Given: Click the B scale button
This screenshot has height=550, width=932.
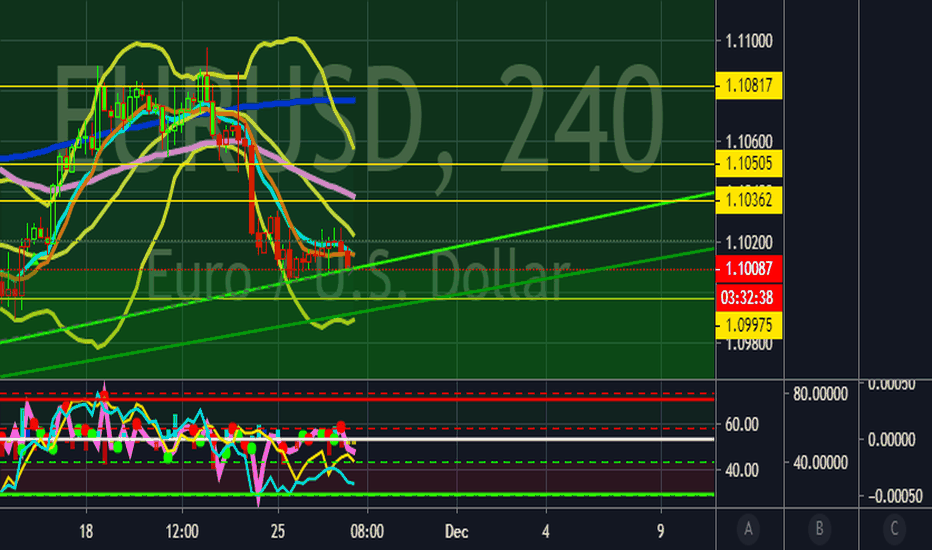Looking at the screenshot, I should (820, 528).
